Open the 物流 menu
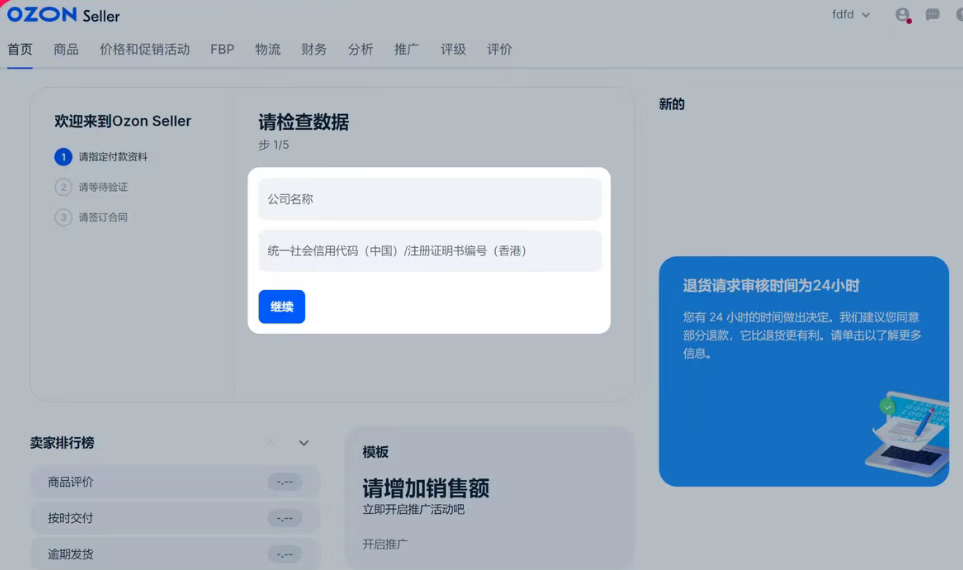The width and height of the screenshot is (963, 570). pos(268,50)
